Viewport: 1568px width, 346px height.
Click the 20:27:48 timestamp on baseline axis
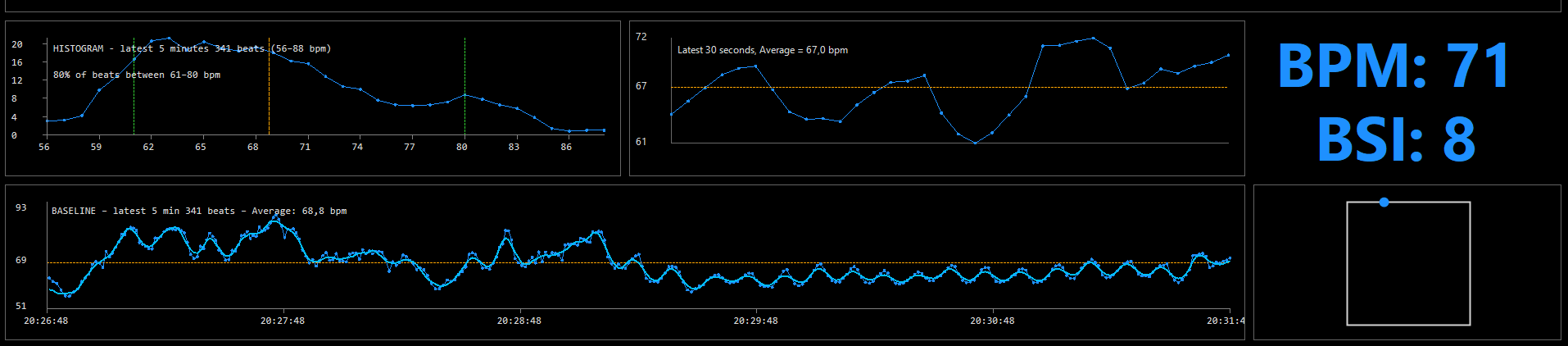(x=282, y=321)
